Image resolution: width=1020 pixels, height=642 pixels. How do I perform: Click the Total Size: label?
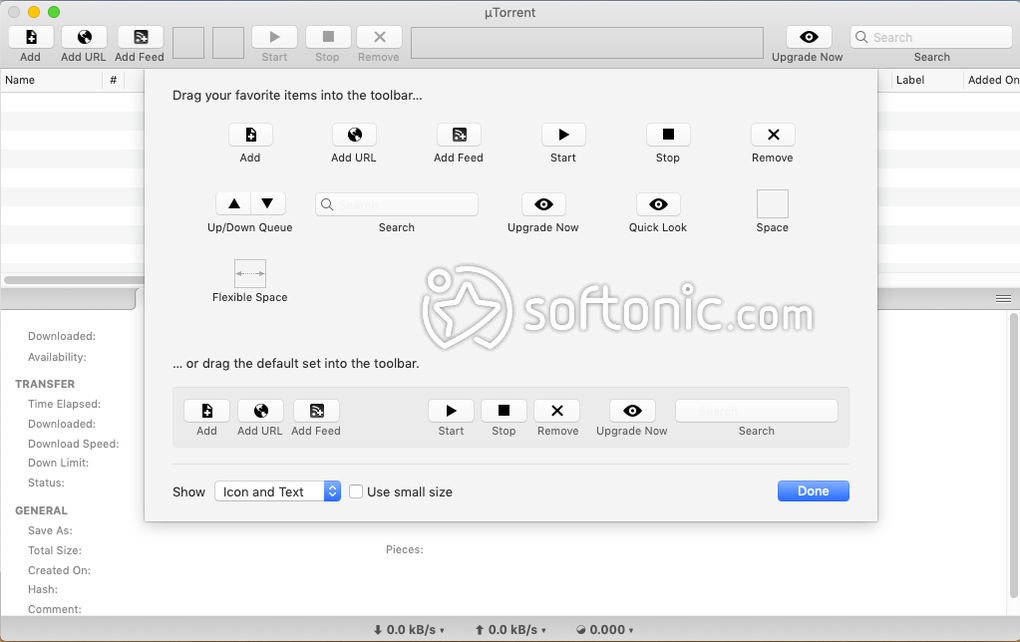tap(55, 550)
